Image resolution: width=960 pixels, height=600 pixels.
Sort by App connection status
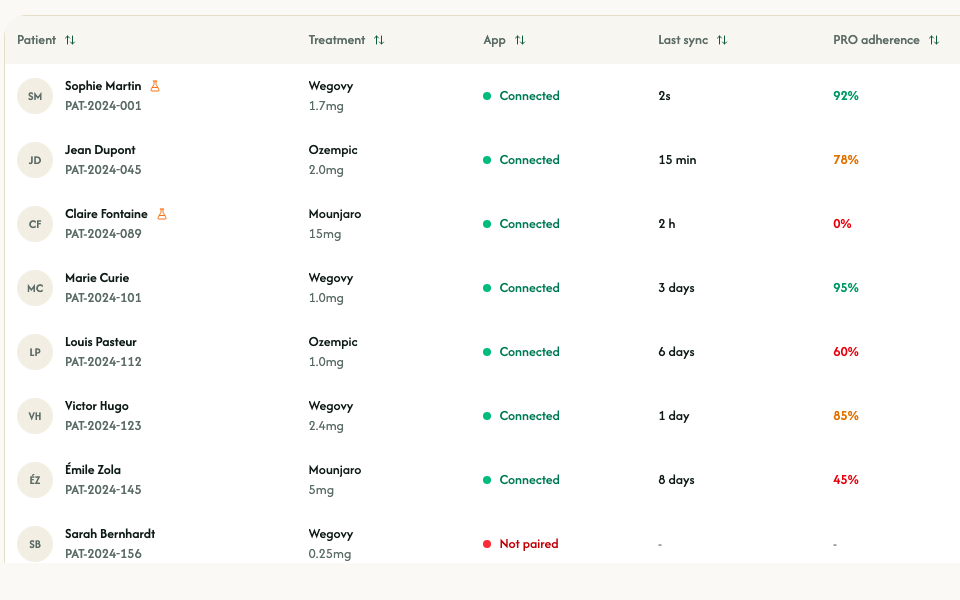(520, 40)
